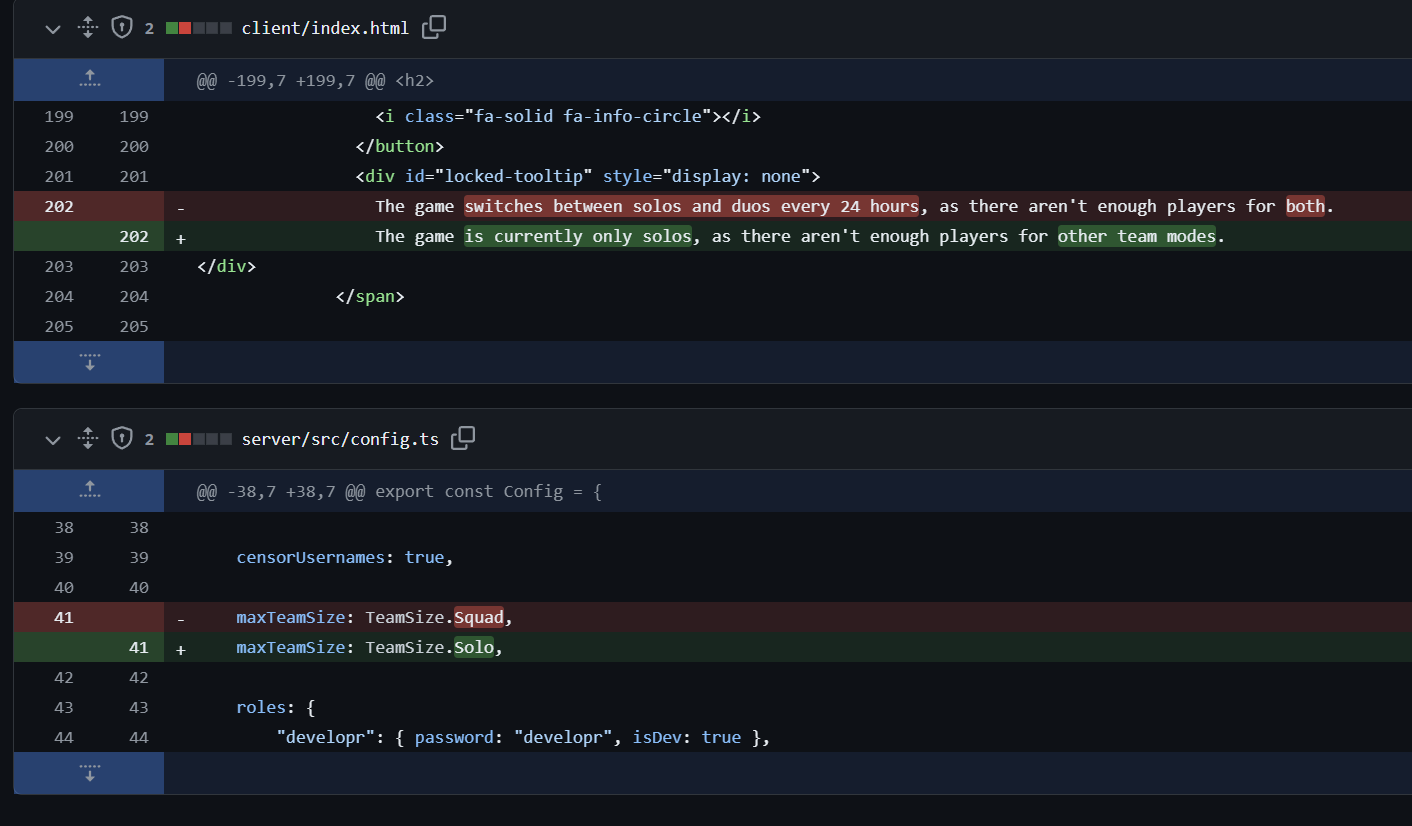Open code owner shield for server/src/config.ts
The width and height of the screenshot is (1412, 826).
[122, 439]
